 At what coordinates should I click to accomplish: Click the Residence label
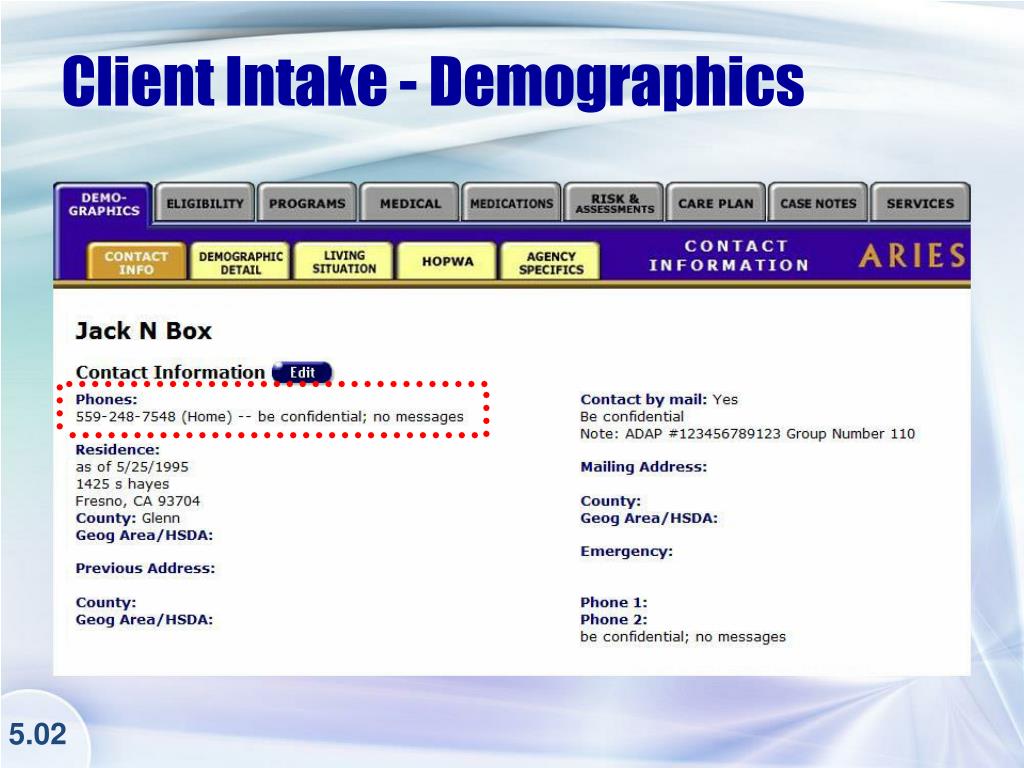click(118, 449)
